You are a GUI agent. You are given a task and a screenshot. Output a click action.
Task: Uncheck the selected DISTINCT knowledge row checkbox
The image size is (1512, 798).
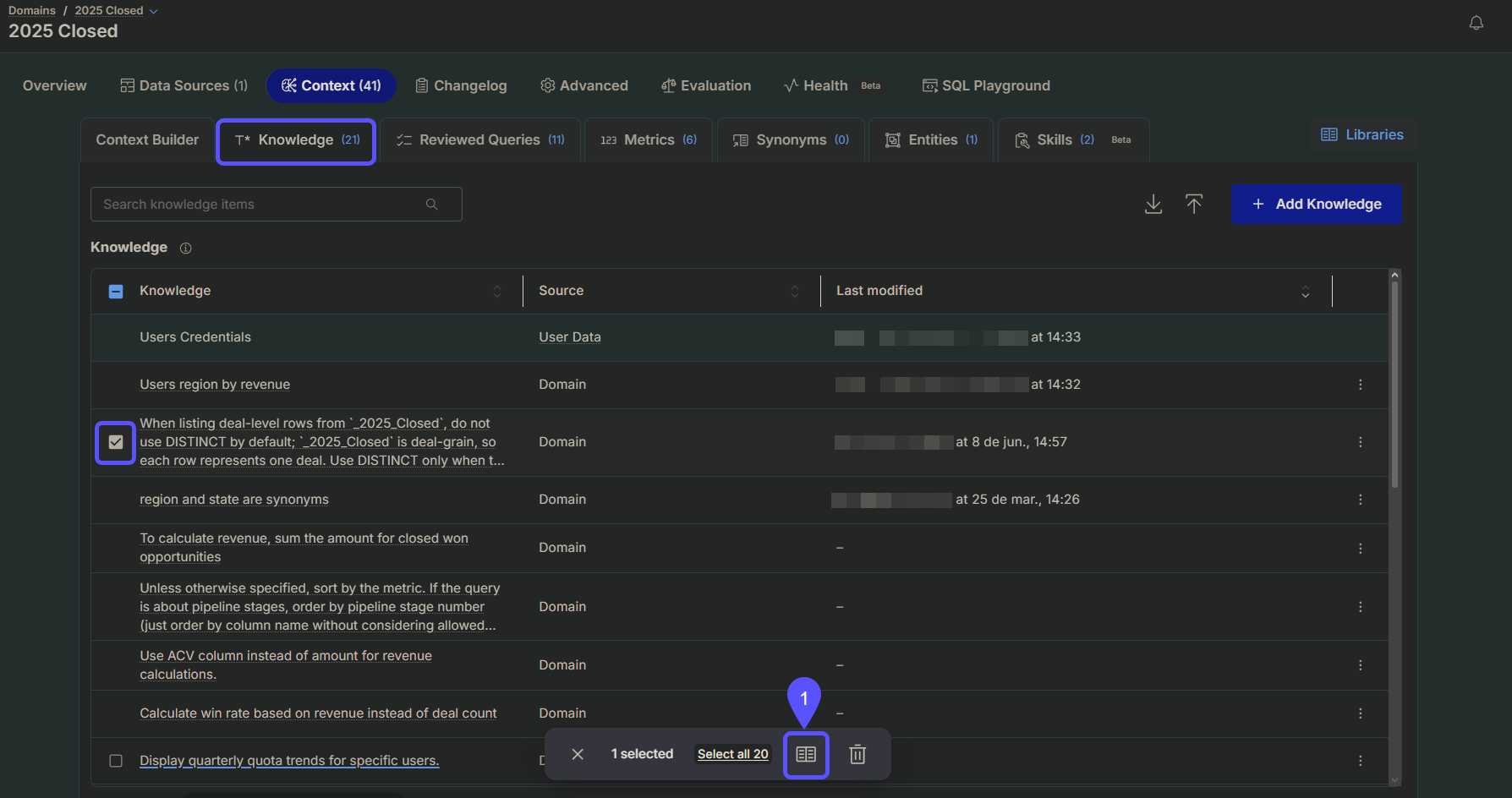(116, 442)
